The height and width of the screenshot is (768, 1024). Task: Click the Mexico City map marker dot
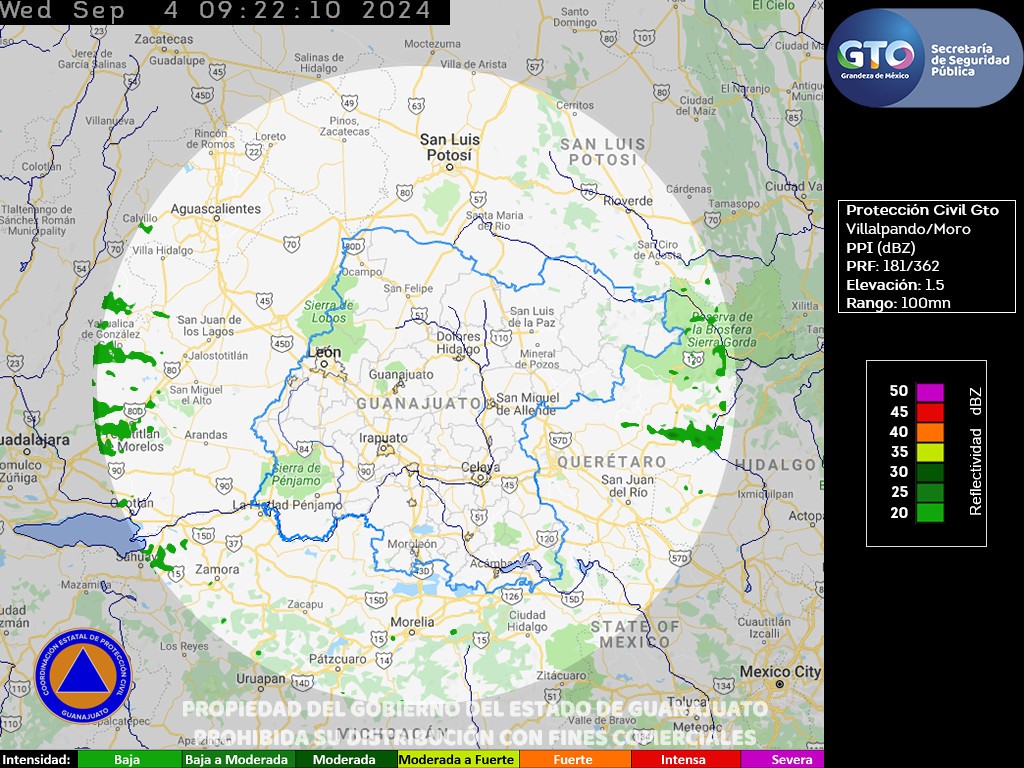click(780, 685)
